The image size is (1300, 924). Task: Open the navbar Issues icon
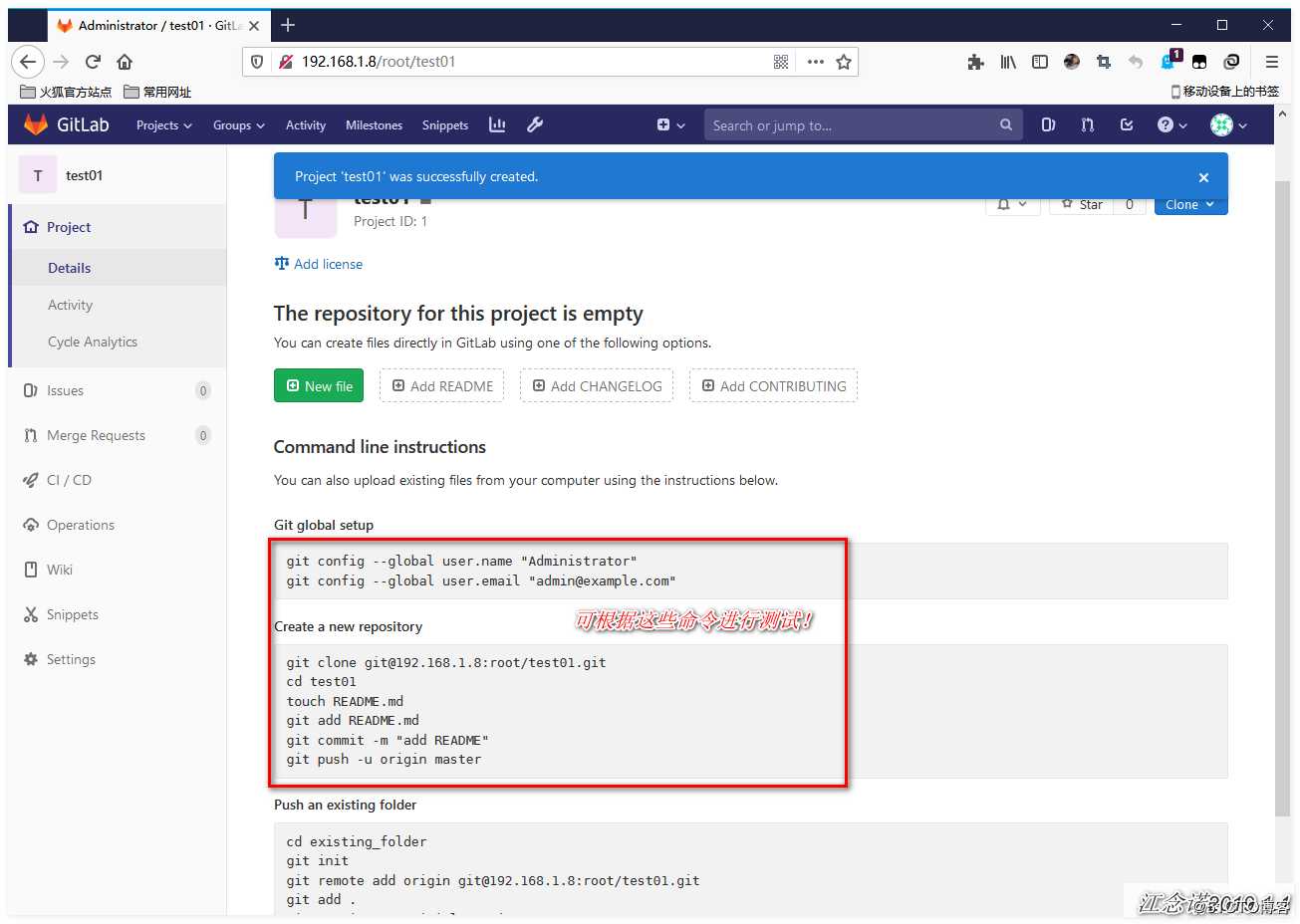click(x=1048, y=124)
